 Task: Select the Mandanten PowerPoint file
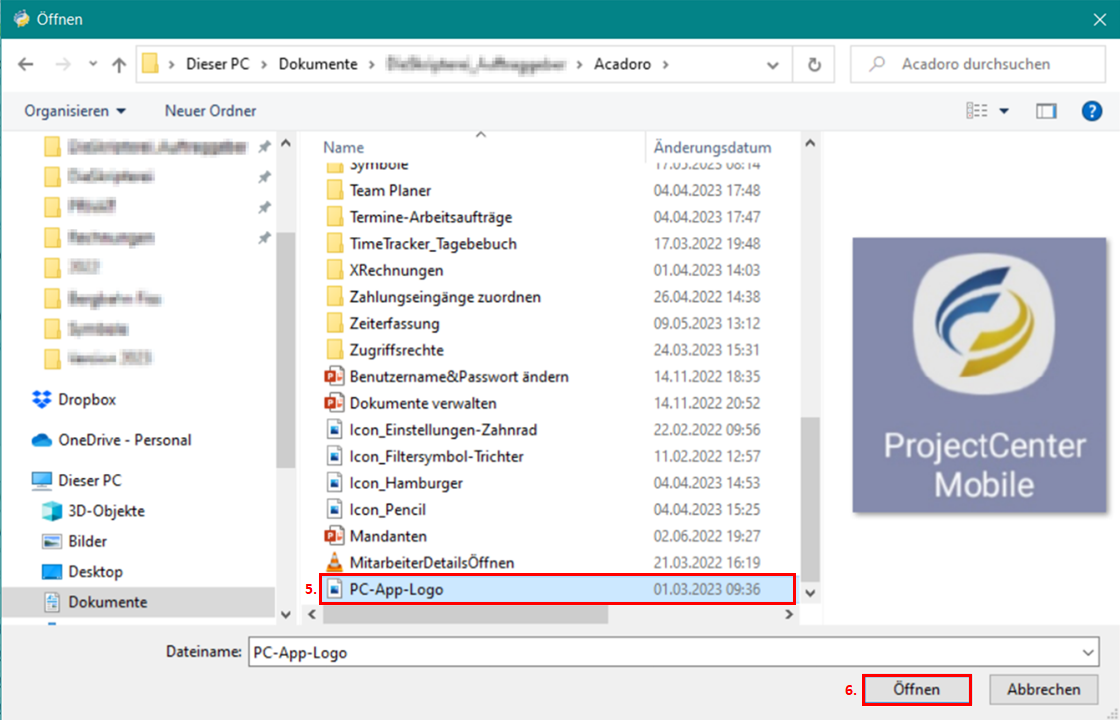pos(388,536)
